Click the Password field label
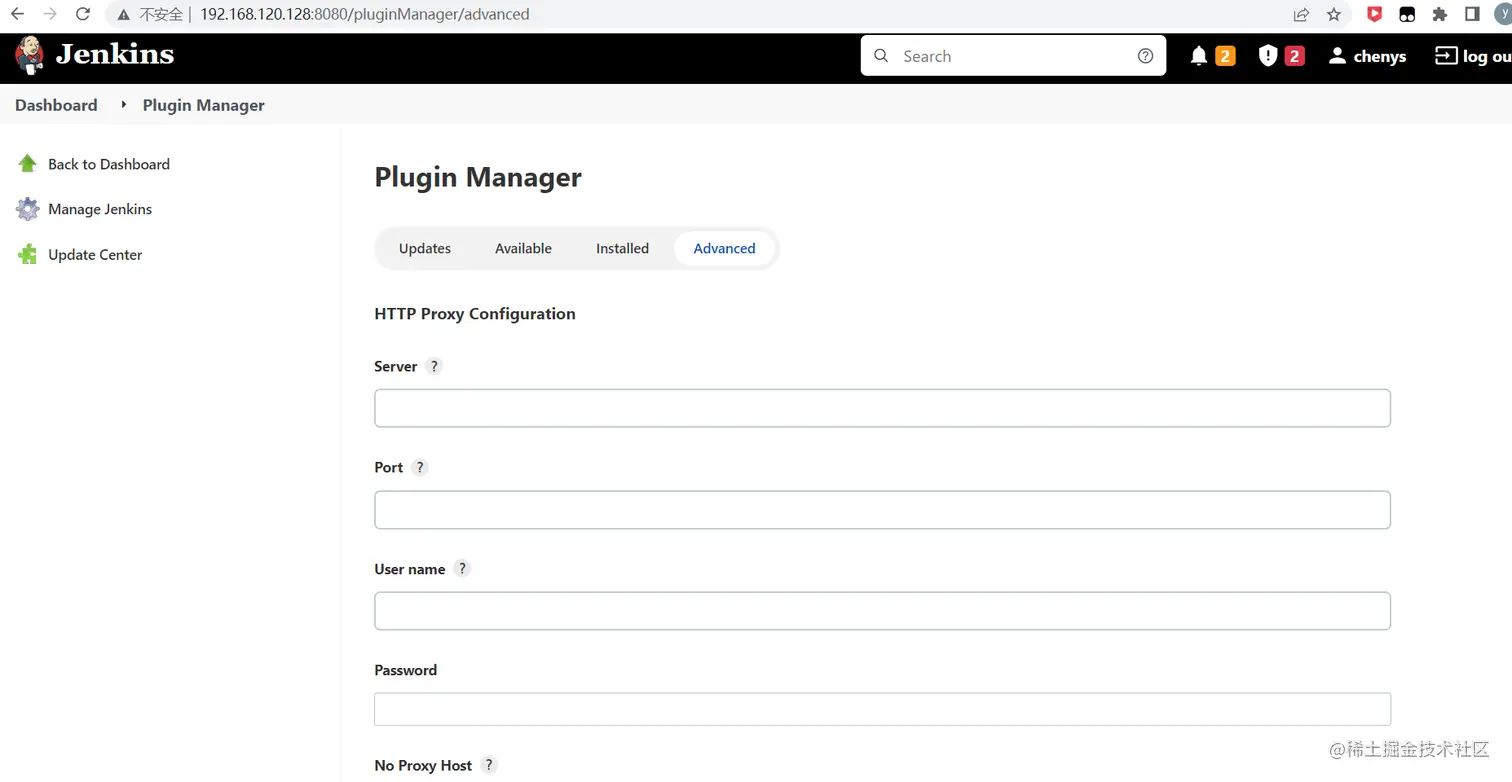This screenshot has height=782, width=1512. (x=405, y=670)
